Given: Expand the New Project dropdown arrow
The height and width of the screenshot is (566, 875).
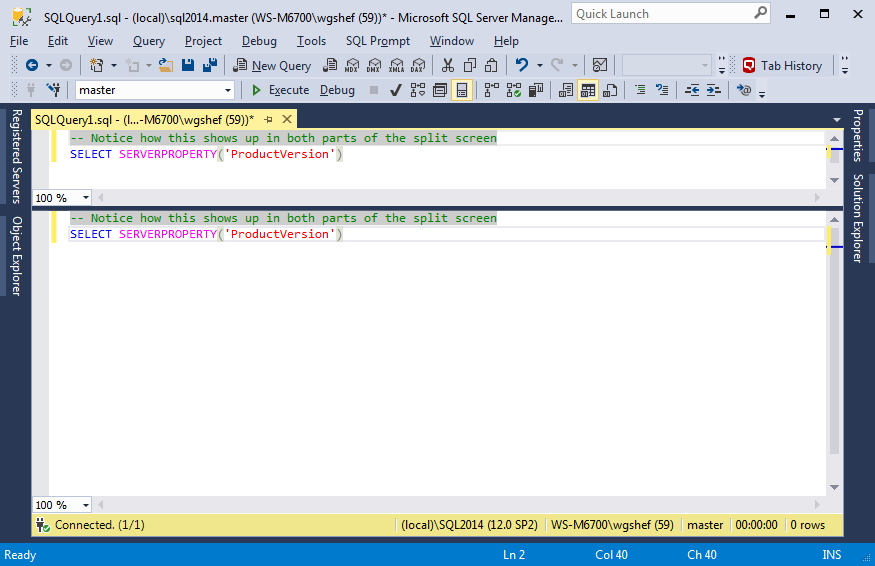Looking at the screenshot, I should (114, 65).
